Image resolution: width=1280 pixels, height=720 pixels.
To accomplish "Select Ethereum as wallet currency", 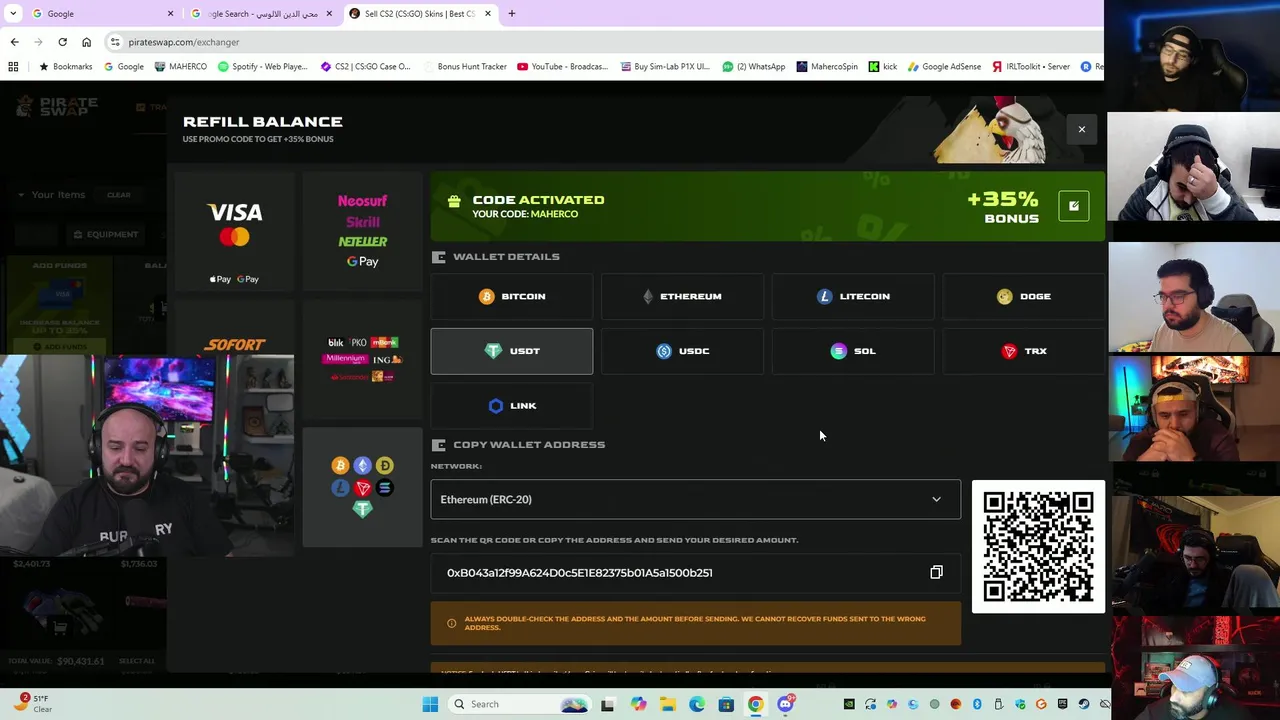I will (682, 296).
